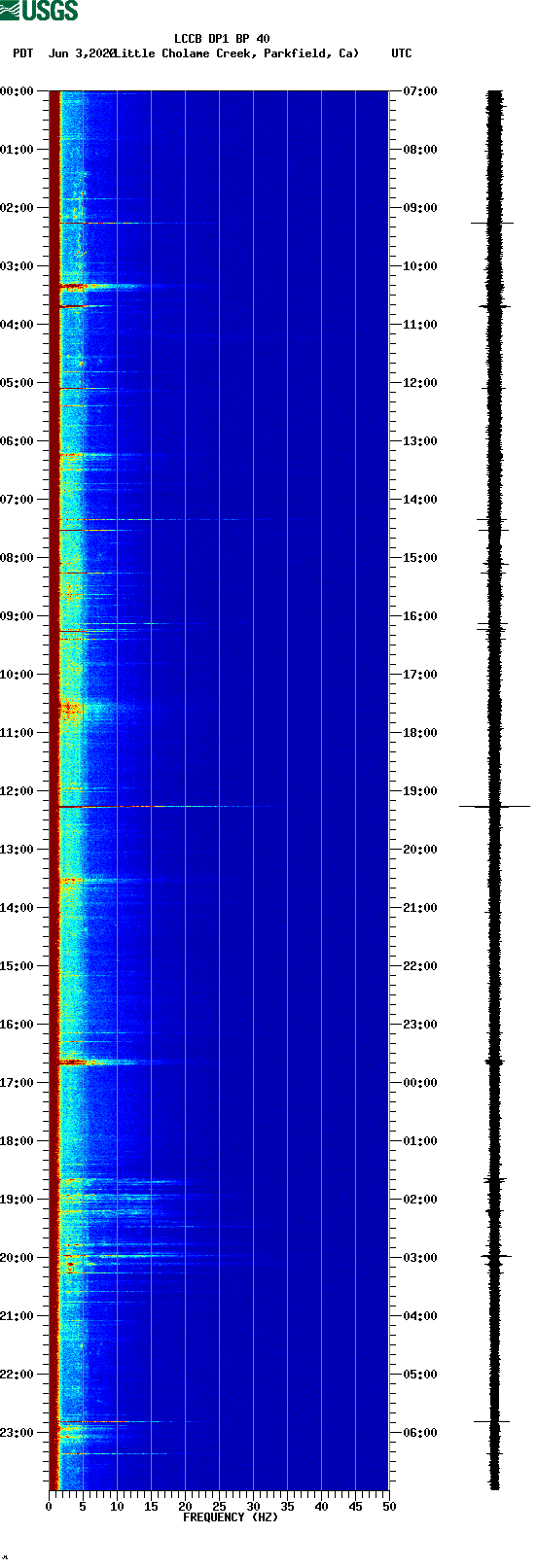Click the 03:00 UTC time label
Viewport: 537px width, 1568px height.
pyautogui.click(x=420, y=1258)
